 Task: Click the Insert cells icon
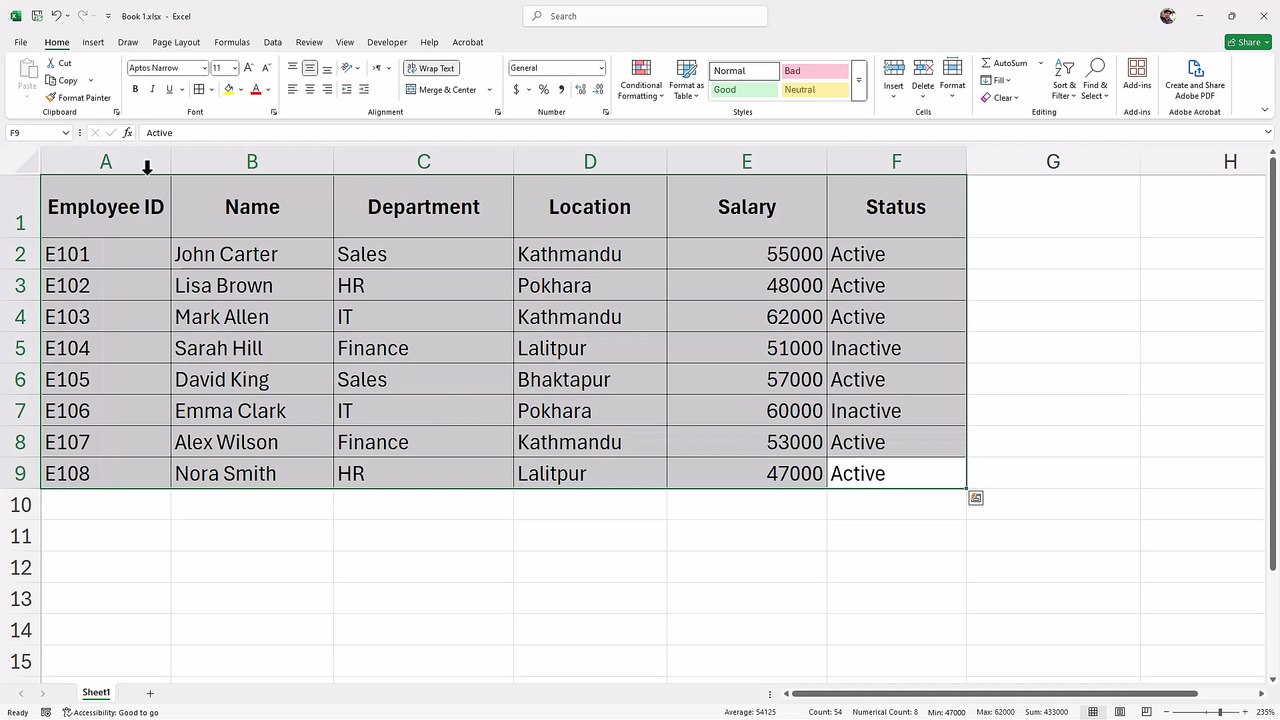point(894,68)
